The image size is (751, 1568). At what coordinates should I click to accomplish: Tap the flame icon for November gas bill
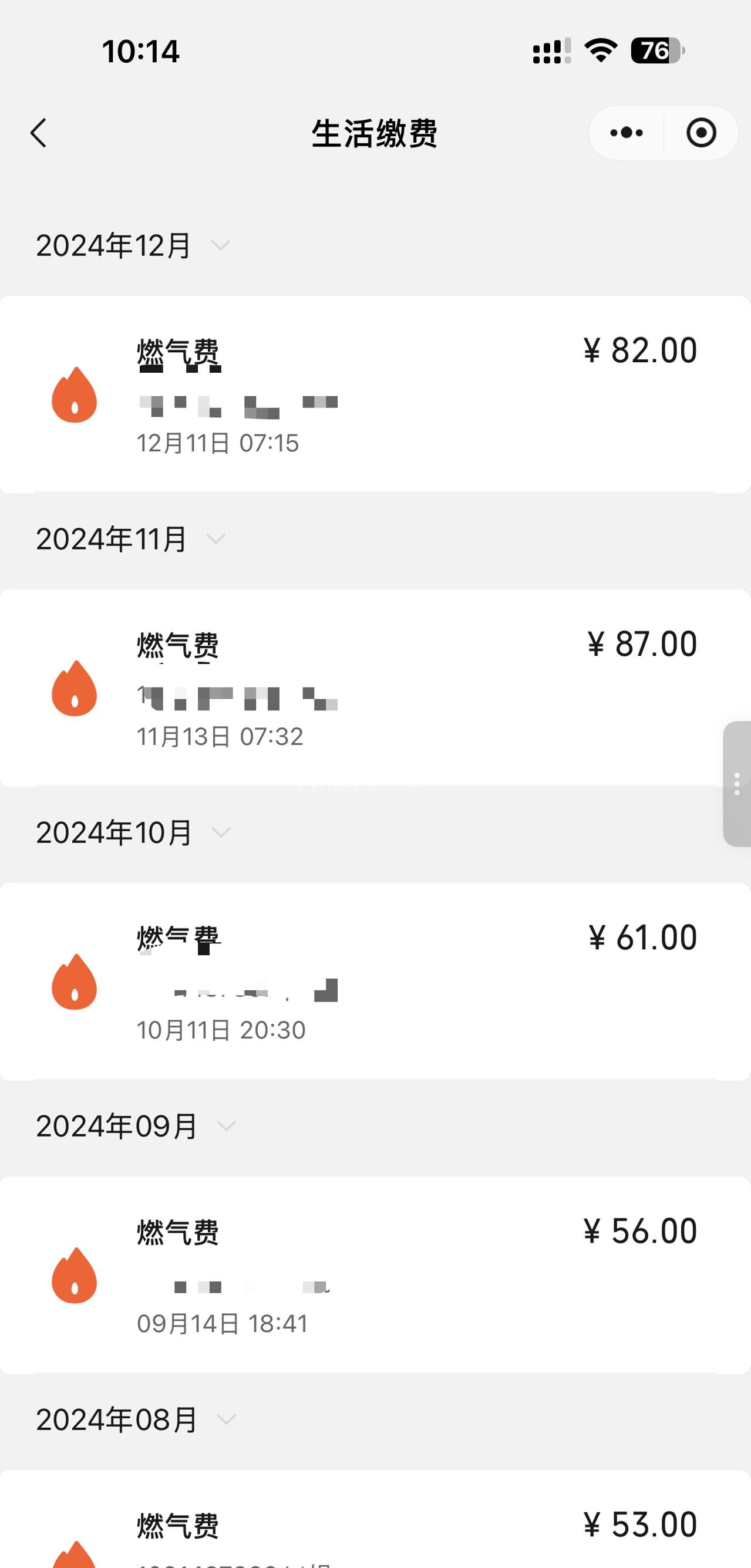point(74,689)
